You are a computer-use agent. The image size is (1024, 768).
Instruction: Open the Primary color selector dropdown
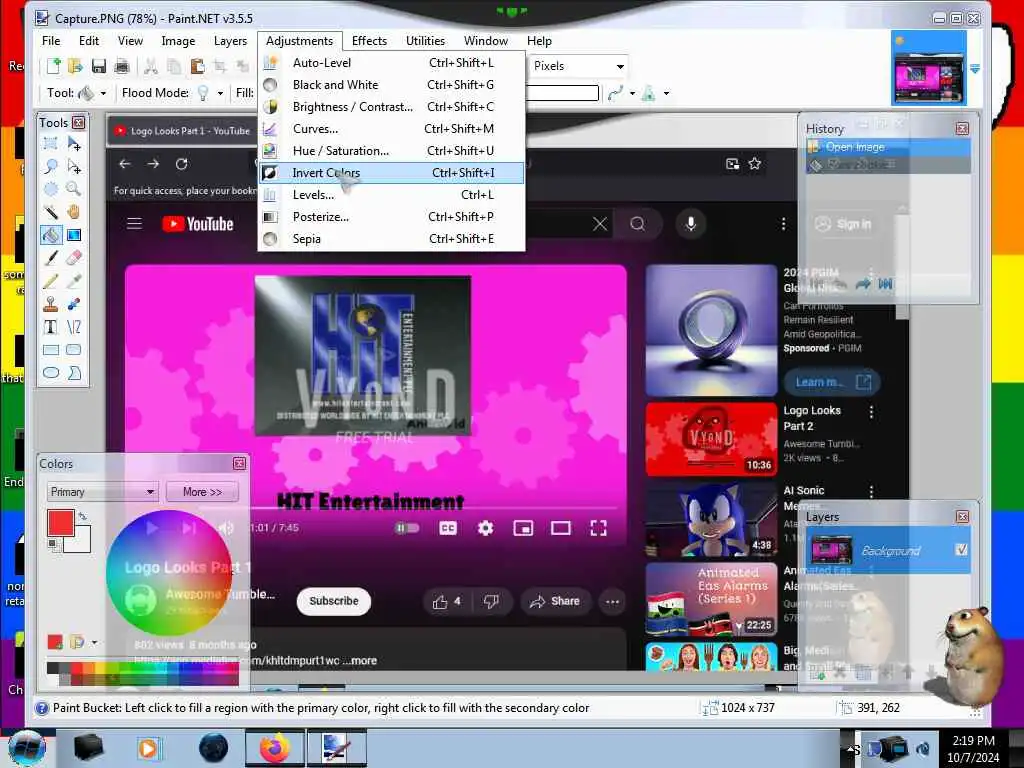[x=102, y=492]
